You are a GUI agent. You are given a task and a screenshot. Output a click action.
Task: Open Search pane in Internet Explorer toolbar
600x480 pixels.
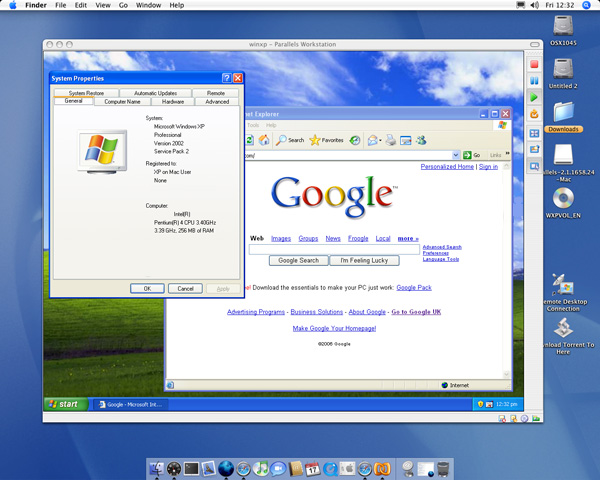290,140
